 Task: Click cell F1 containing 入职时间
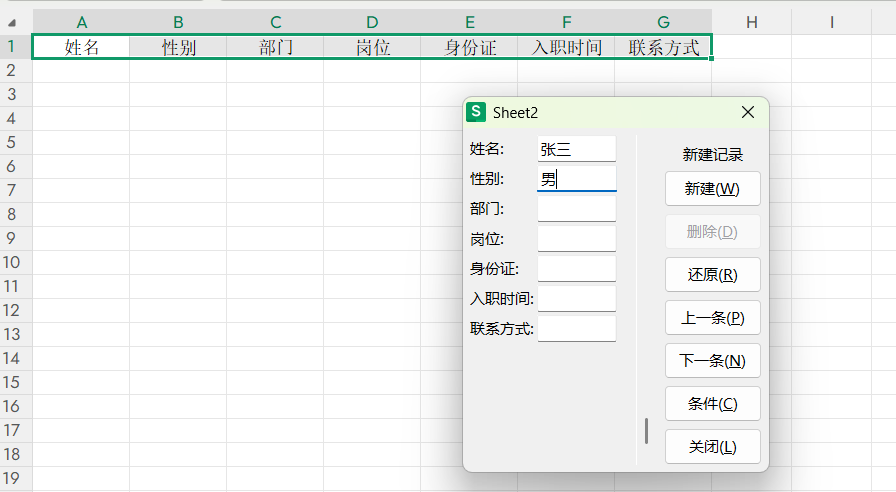[566, 47]
